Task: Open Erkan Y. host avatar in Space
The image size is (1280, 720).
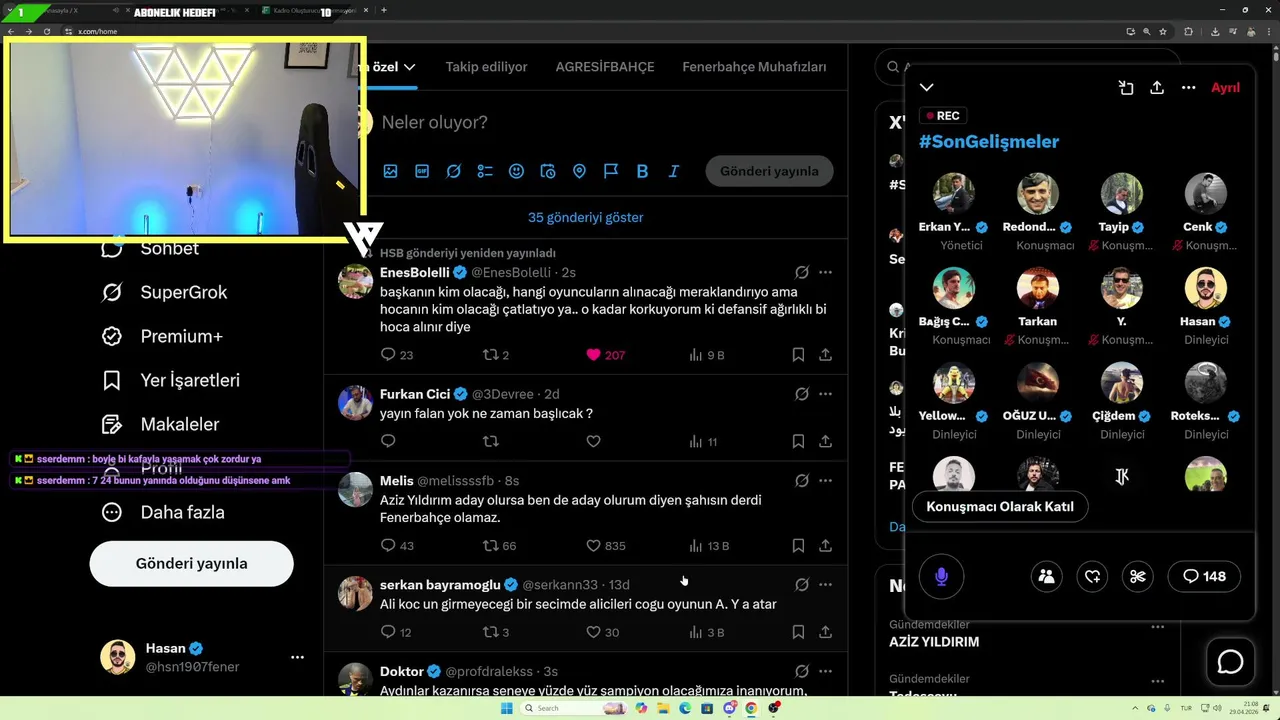Action: [x=953, y=194]
